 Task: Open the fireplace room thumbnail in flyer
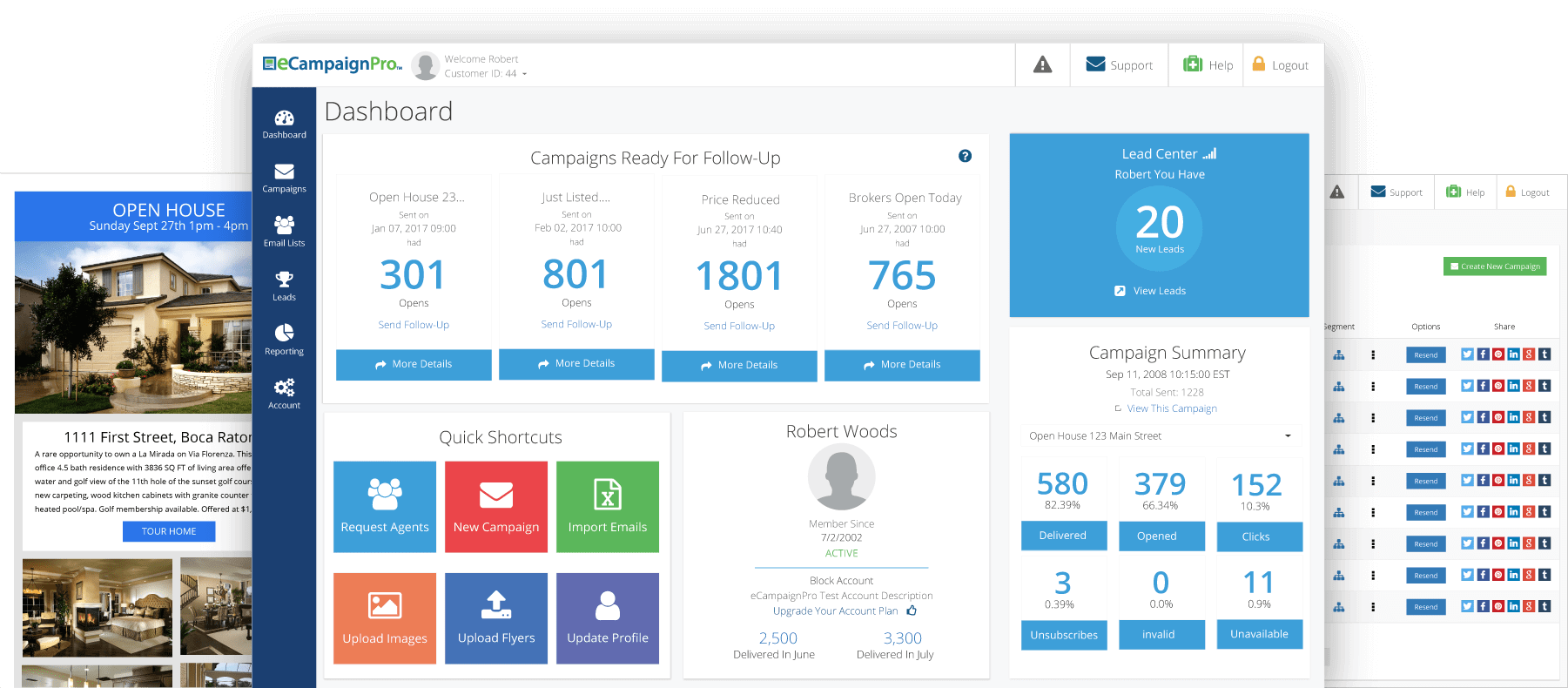point(98,608)
